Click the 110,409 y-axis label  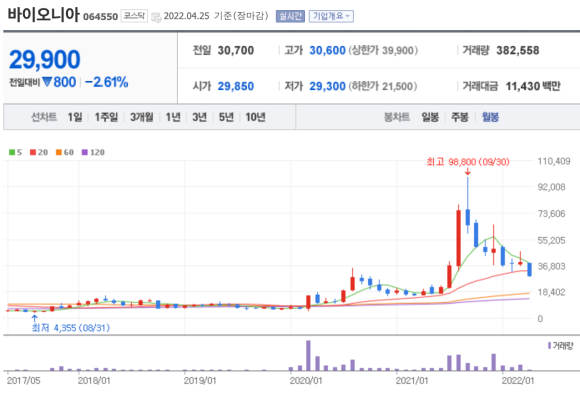click(x=554, y=161)
